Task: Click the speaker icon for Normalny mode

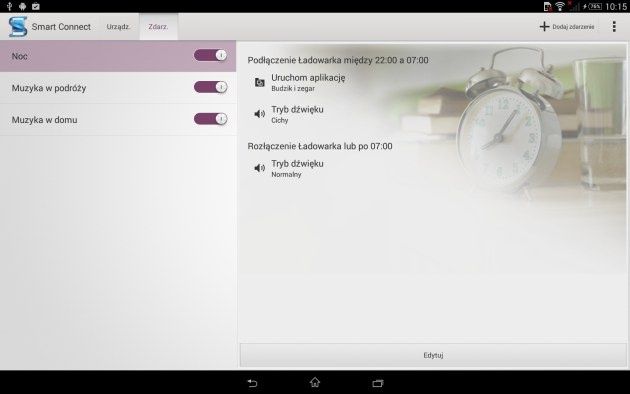Action: [260, 168]
